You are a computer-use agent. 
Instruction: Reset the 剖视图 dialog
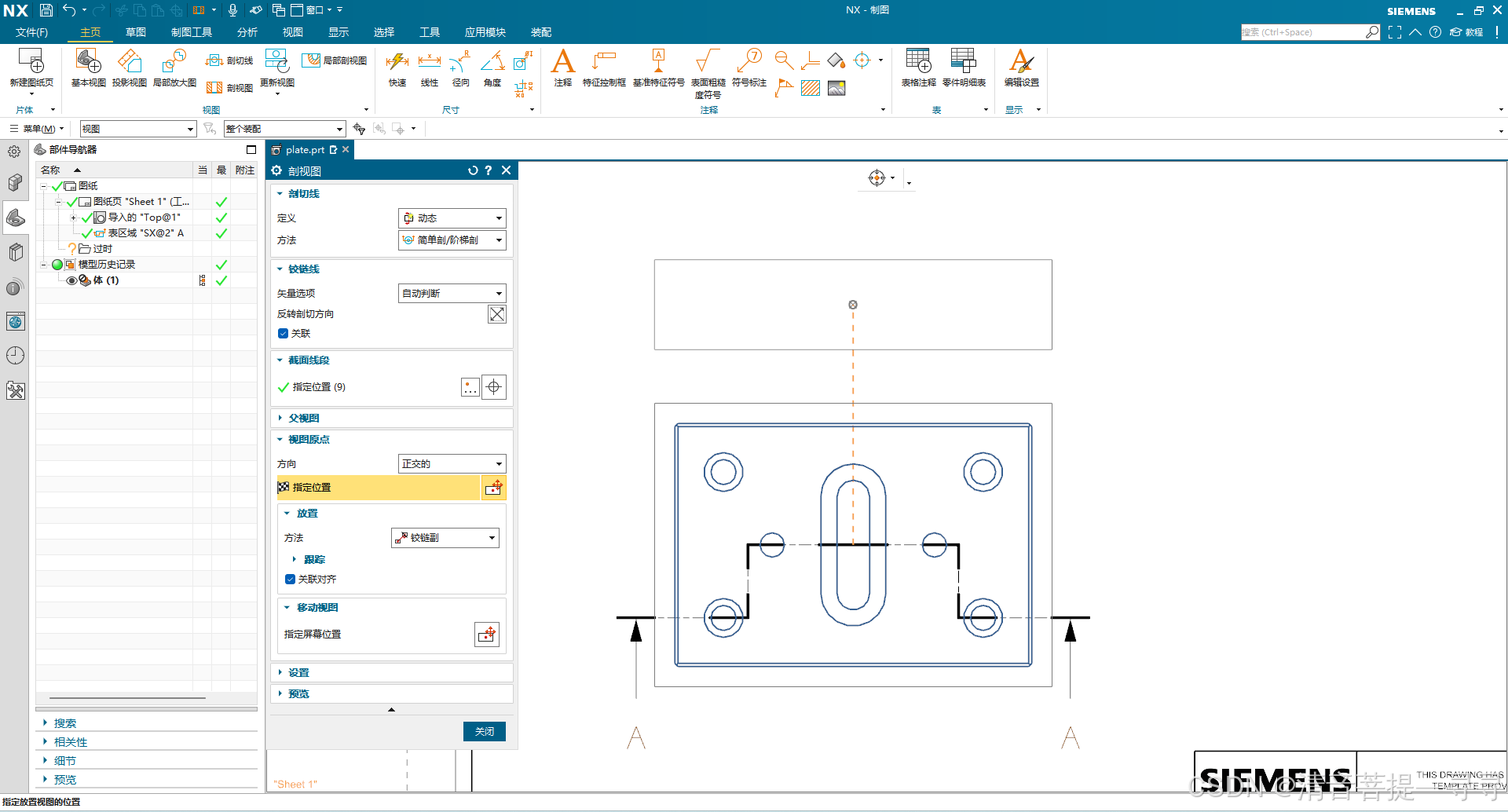(x=473, y=170)
